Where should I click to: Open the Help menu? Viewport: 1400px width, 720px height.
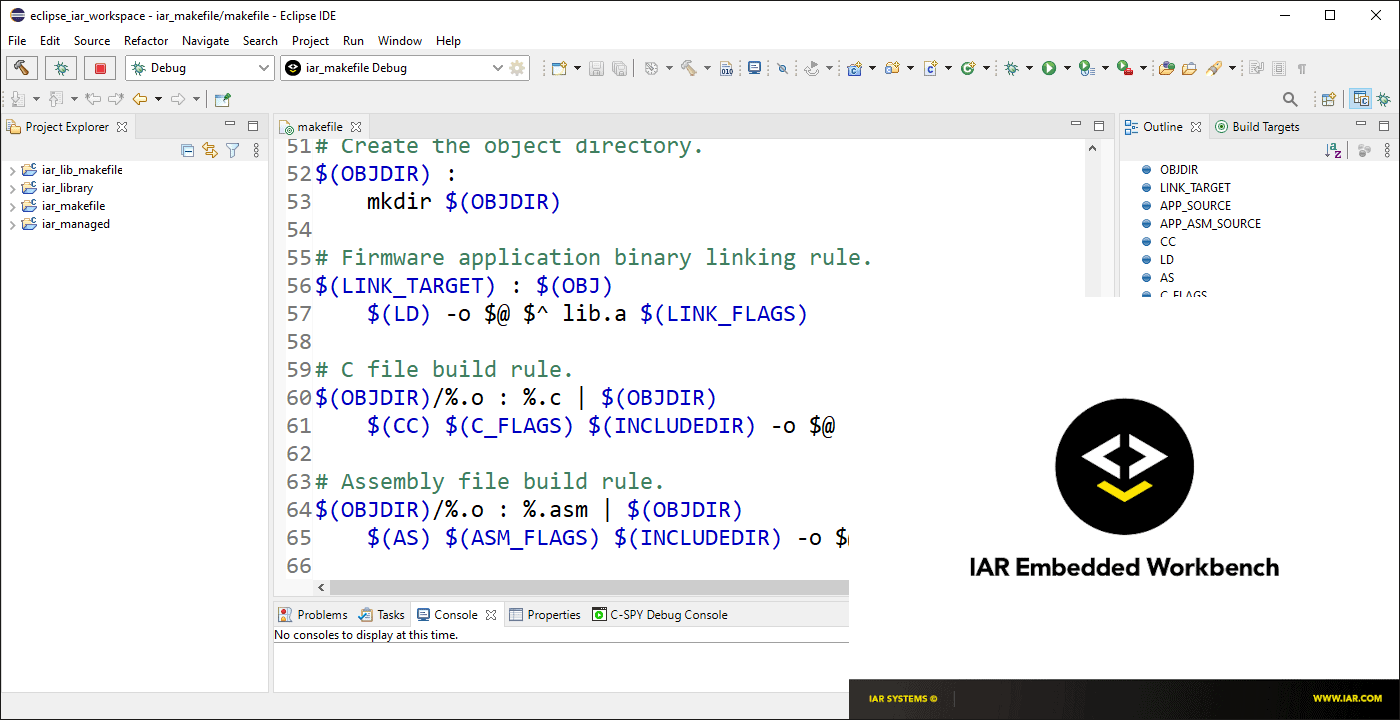pyautogui.click(x=449, y=41)
